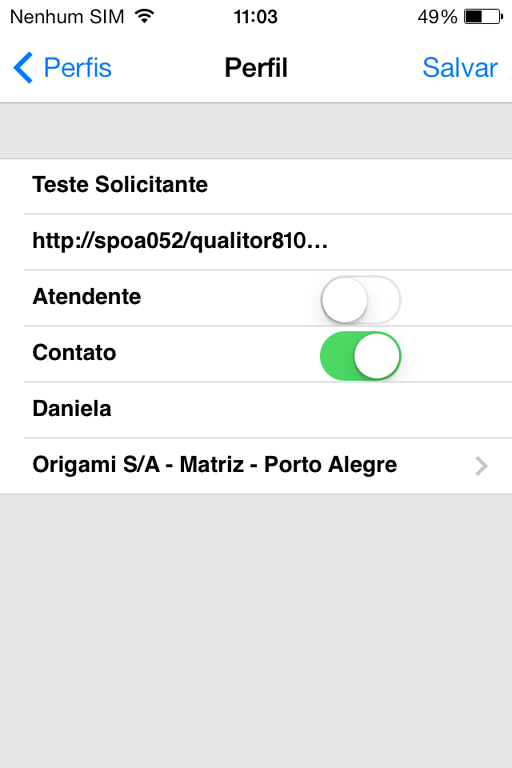Tap the Perfil navigation title

(256, 68)
